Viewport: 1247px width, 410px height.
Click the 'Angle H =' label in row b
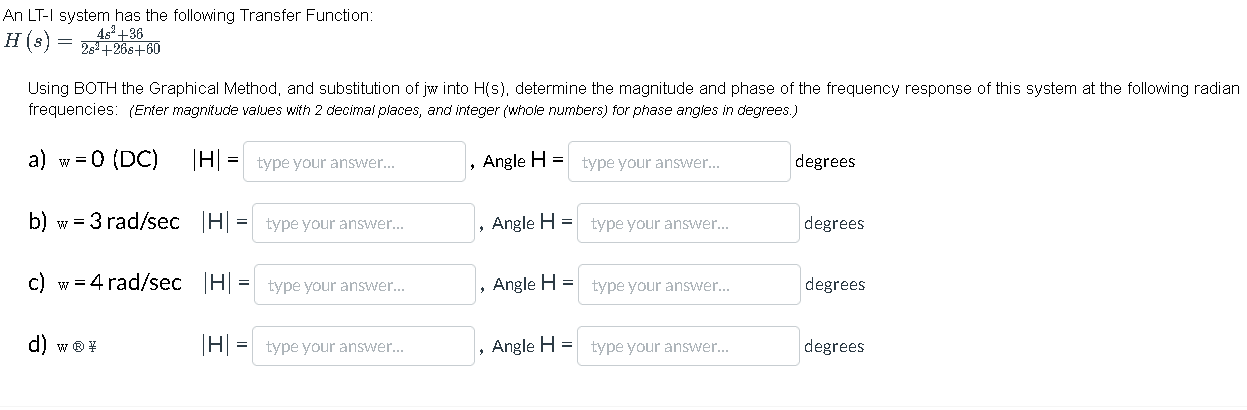(532, 223)
